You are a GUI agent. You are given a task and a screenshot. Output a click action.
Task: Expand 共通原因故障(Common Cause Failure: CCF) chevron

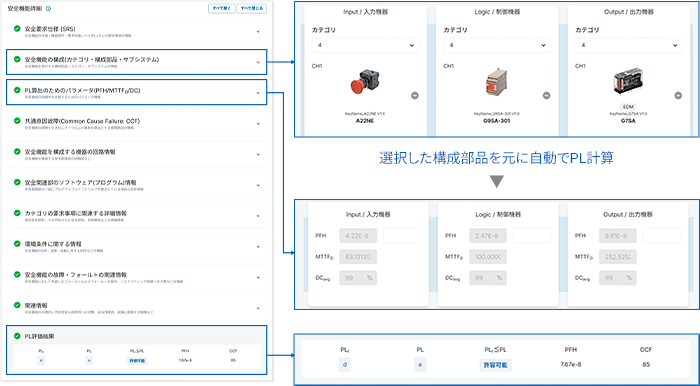pos(258,124)
